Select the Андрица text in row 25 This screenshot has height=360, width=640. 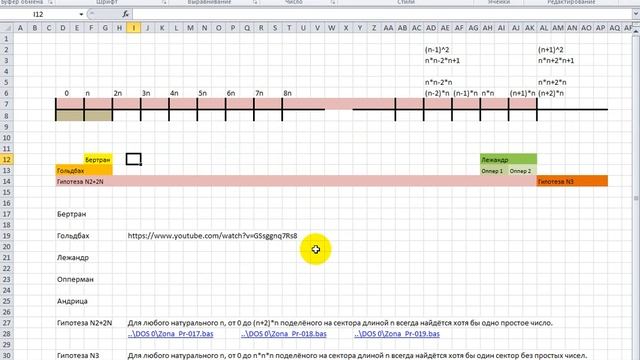coord(72,301)
